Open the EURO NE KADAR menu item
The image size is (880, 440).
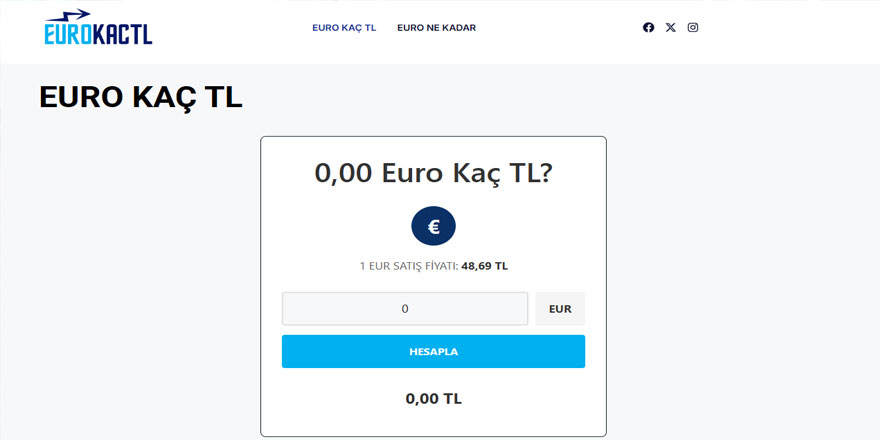pyautogui.click(x=437, y=28)
